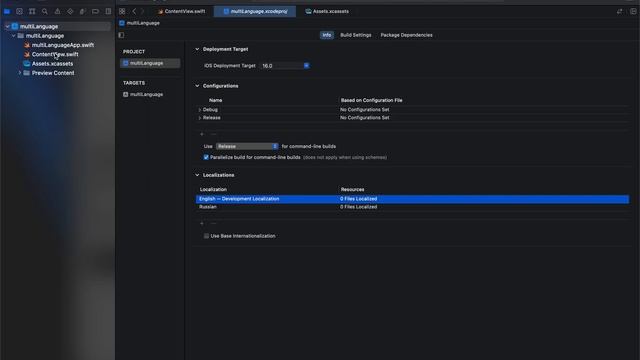Viewport: 640px width, 360px height.
Task: Collapse the Localizations section
Action: (x=197, y=175)
